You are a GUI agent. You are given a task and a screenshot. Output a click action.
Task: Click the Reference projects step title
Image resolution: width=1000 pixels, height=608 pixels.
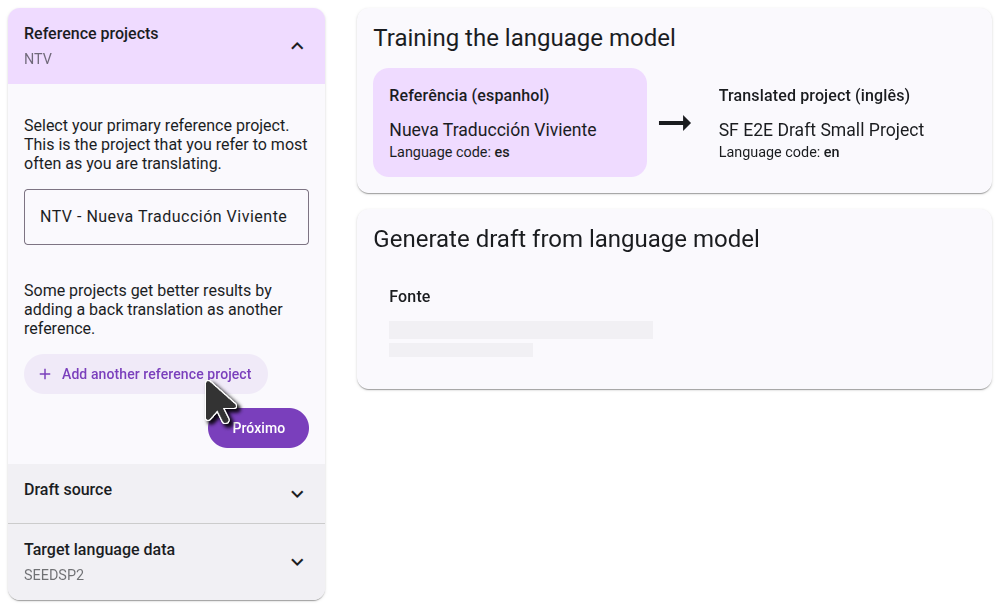pyautogui.click(x=91, y=34)
